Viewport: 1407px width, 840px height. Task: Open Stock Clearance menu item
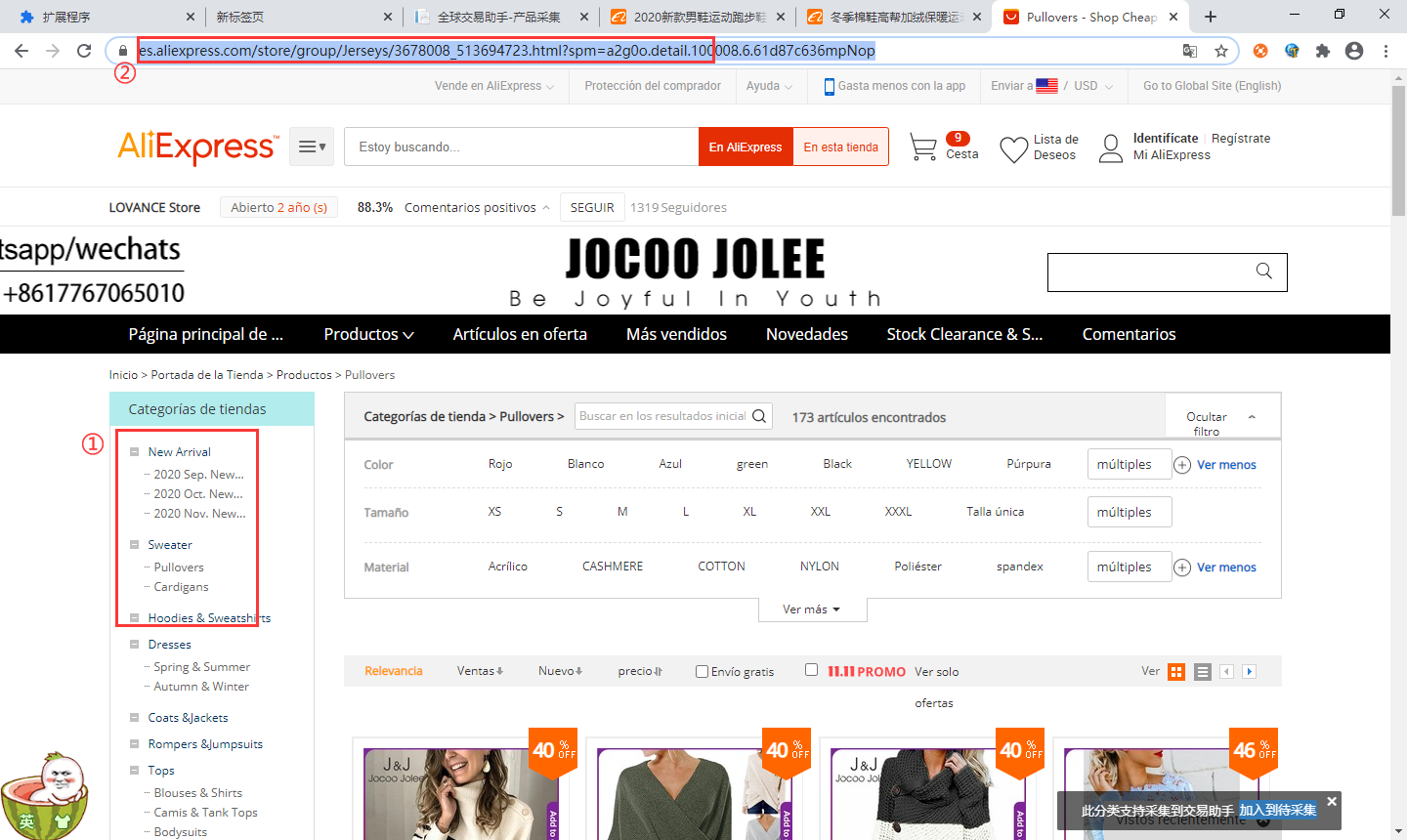pyautogui.click(x=964, y=334)
